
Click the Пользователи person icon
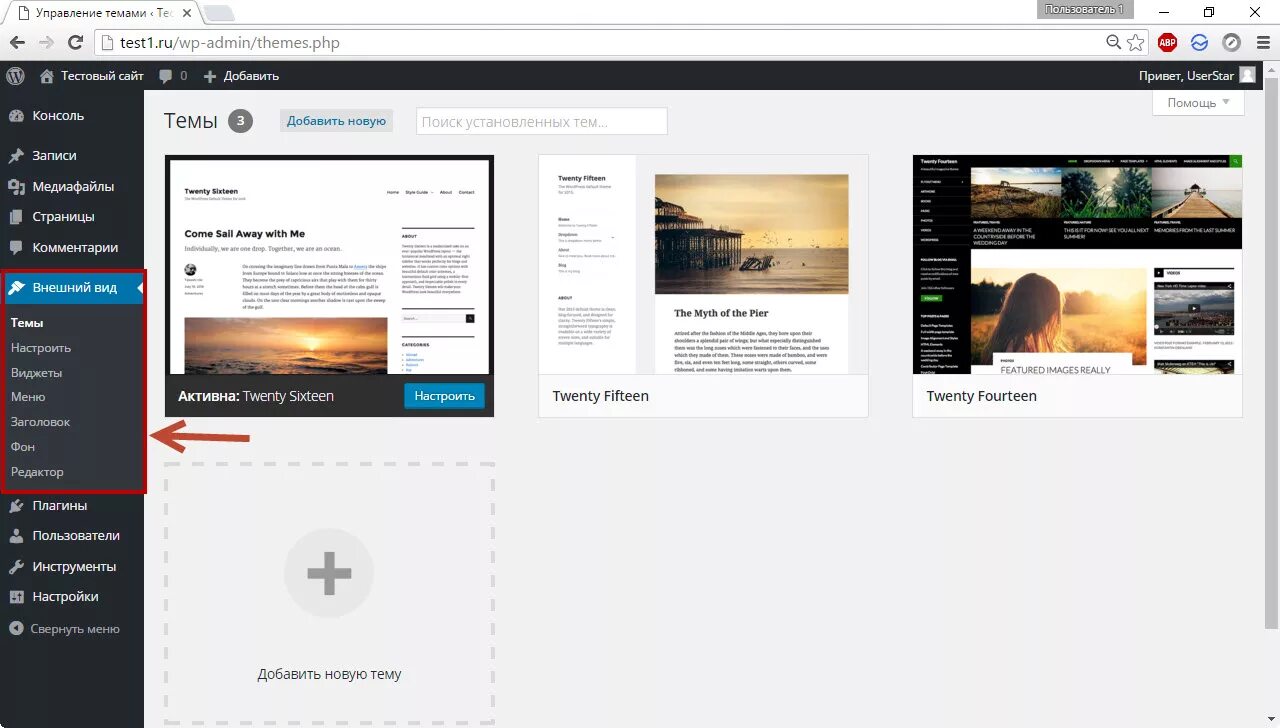pos(16,536)
